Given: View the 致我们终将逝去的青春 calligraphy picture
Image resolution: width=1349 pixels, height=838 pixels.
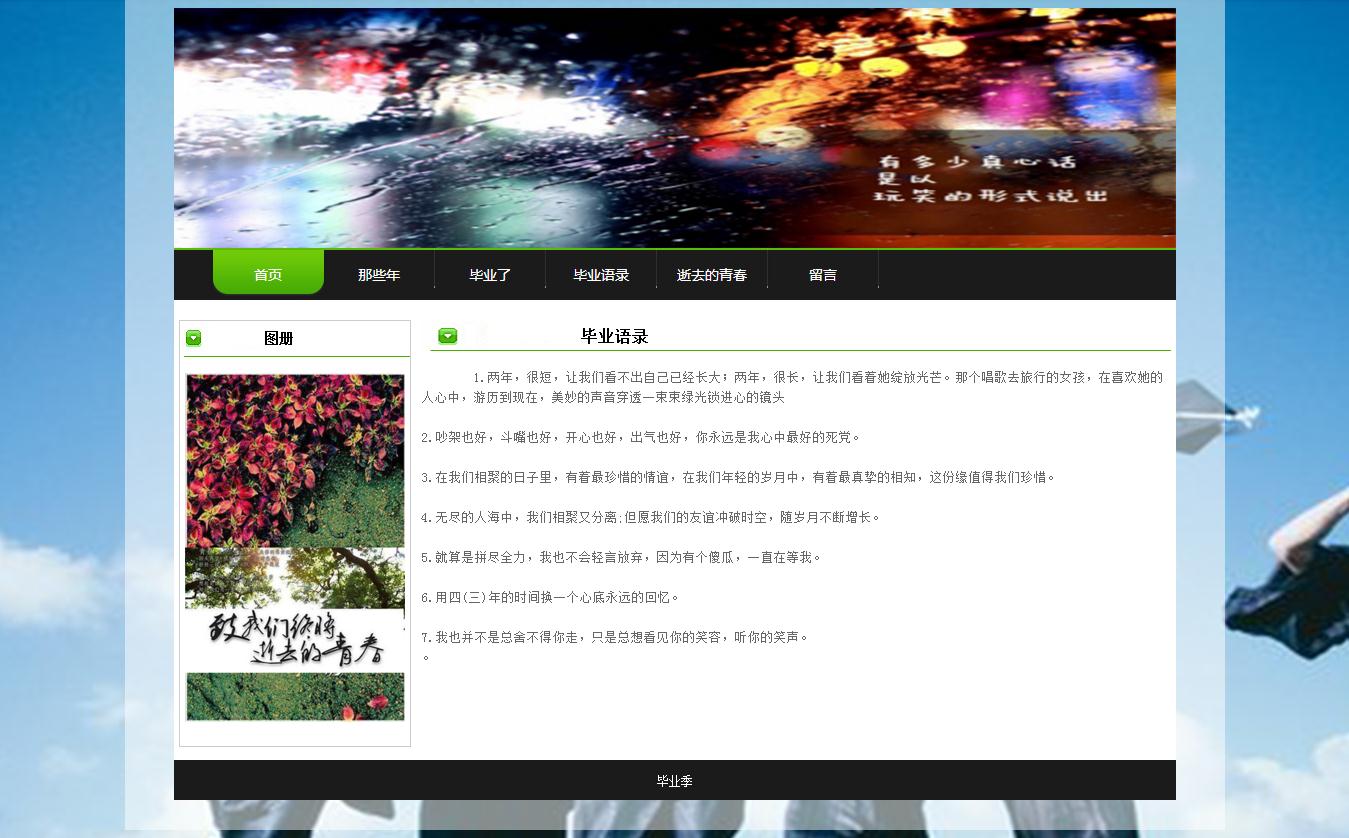Looking at the screenshot, I should coord(295,630).
